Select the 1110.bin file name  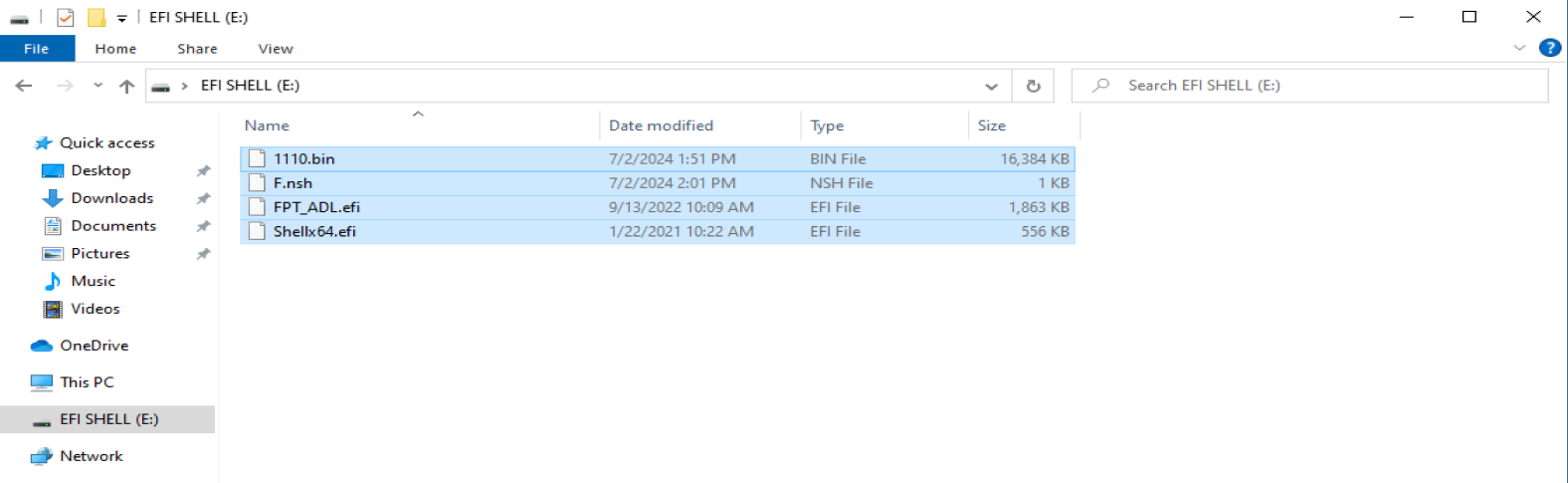(303, 158)
